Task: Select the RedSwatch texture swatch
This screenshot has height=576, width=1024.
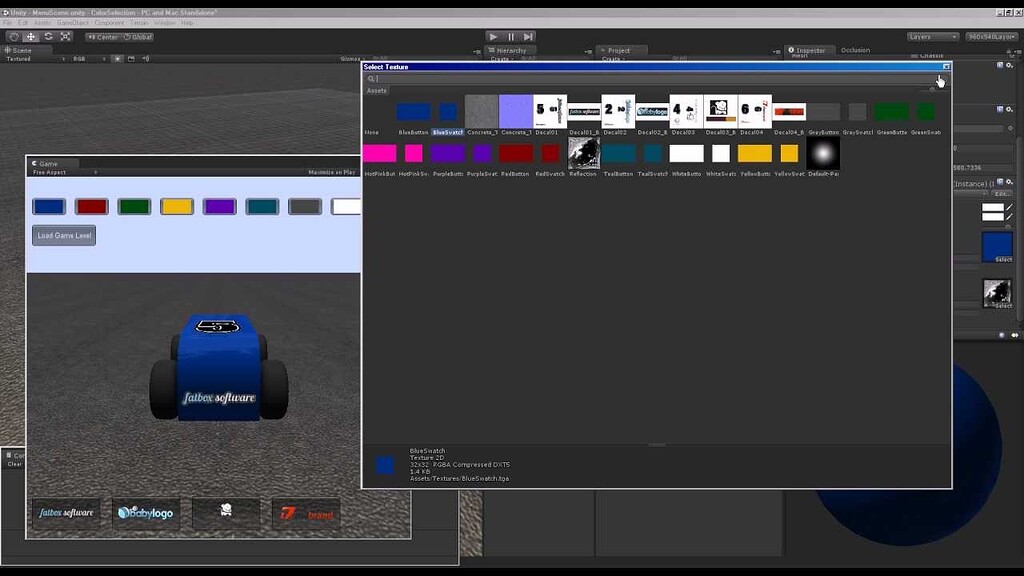Action: (x=549, y=153)
